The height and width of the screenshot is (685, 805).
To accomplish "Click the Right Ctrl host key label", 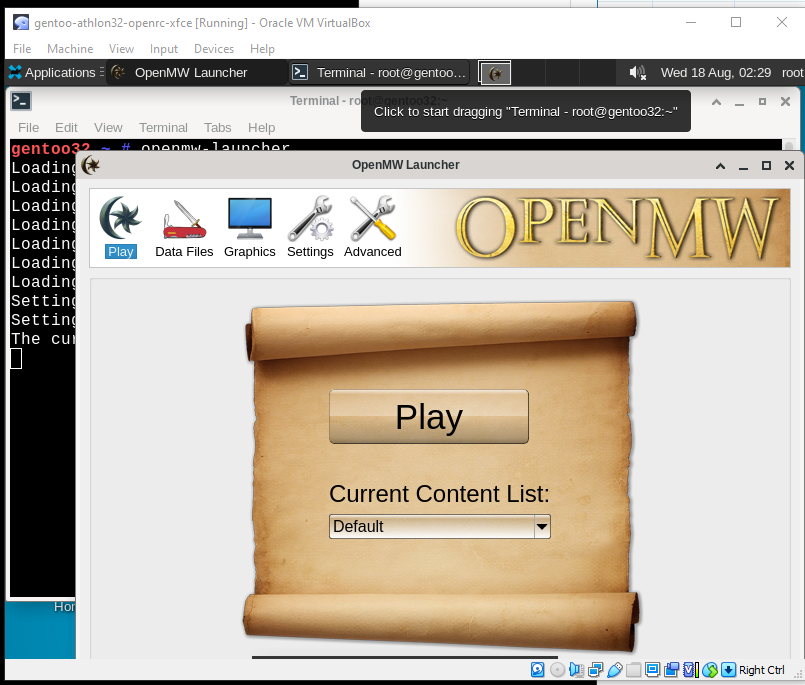I will pos(761,670).
